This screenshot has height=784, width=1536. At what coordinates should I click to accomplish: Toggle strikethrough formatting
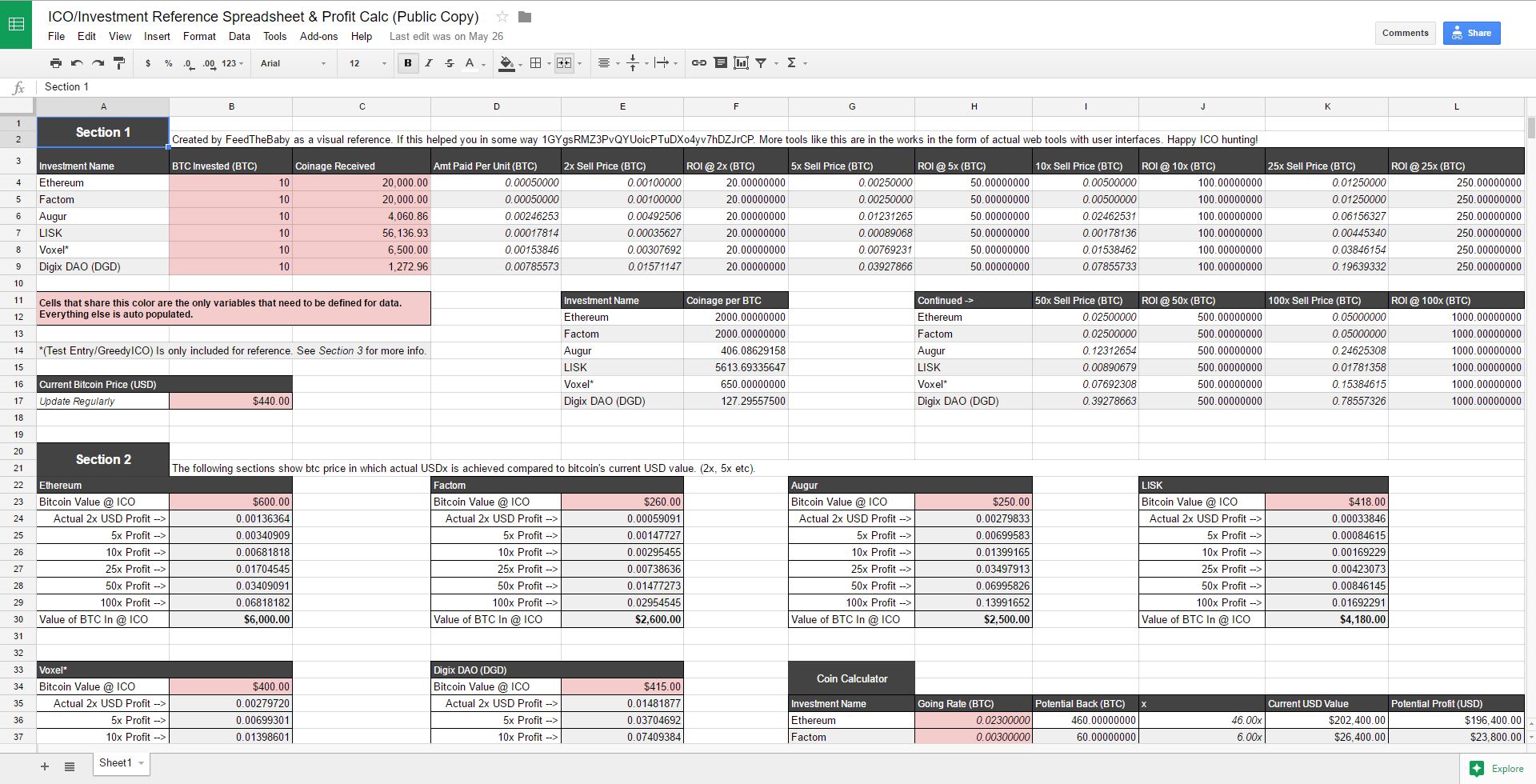coord(450,63)
